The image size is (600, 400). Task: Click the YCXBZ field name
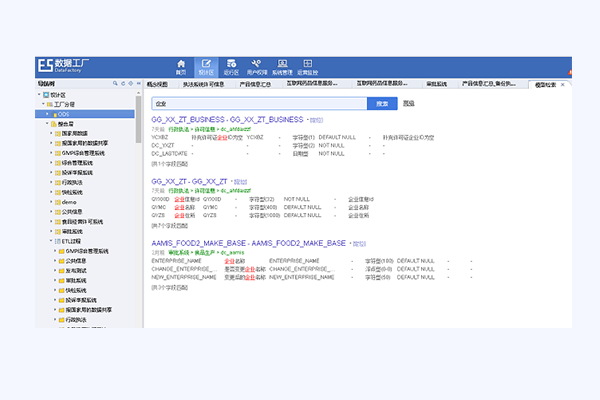point(160,137)
